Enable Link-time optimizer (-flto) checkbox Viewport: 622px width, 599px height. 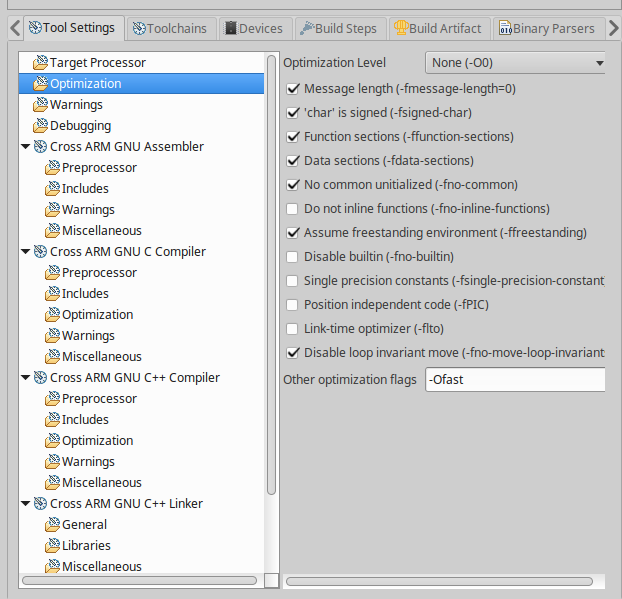click(292, 329)
